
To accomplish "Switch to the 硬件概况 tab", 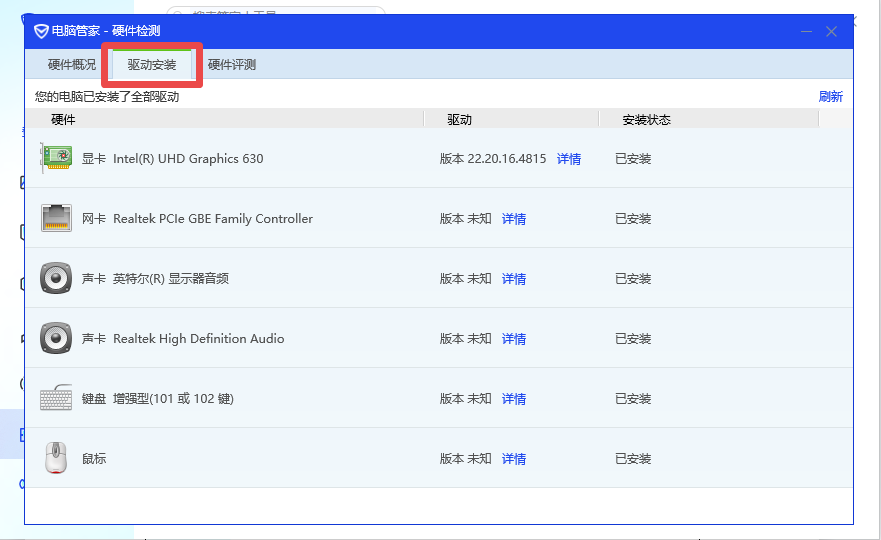I will pos(72,65).
